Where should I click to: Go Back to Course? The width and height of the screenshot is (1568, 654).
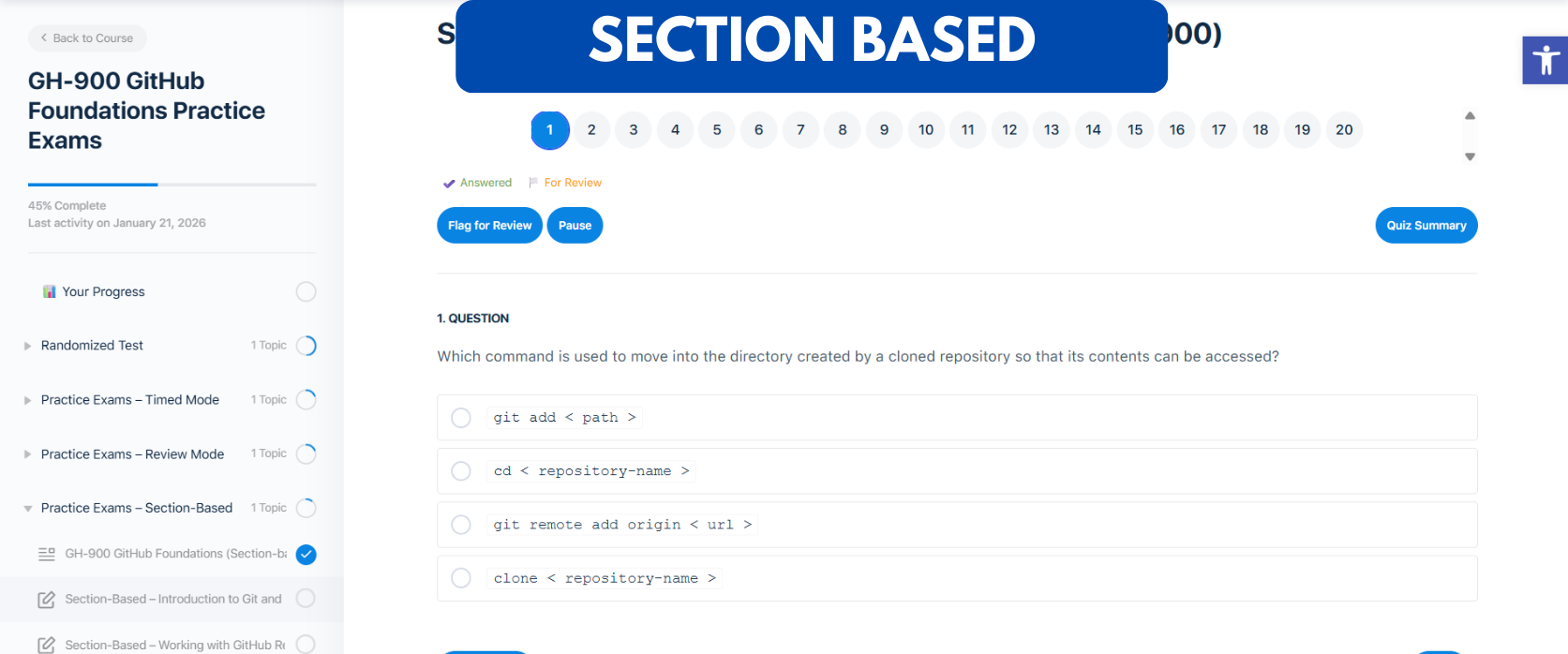87,38
